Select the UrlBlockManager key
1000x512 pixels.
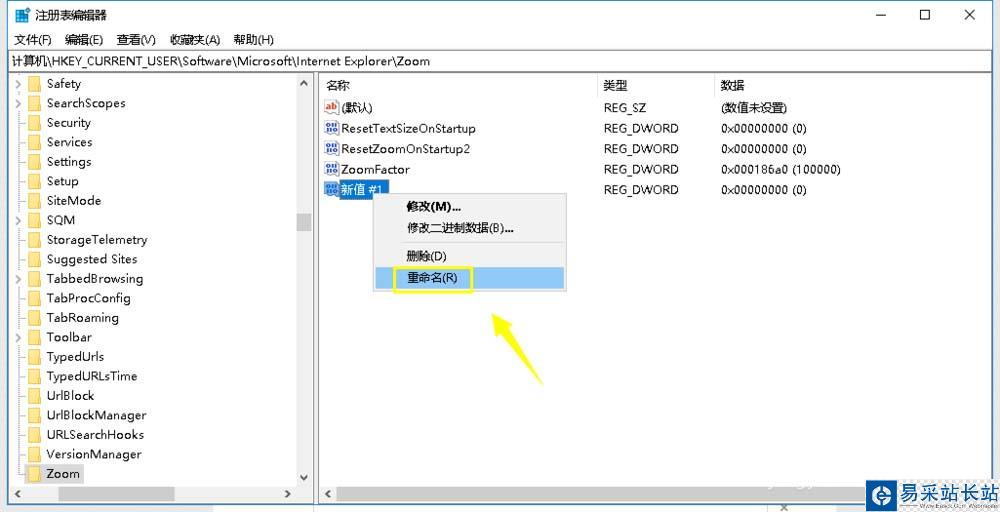coord(96,415)
